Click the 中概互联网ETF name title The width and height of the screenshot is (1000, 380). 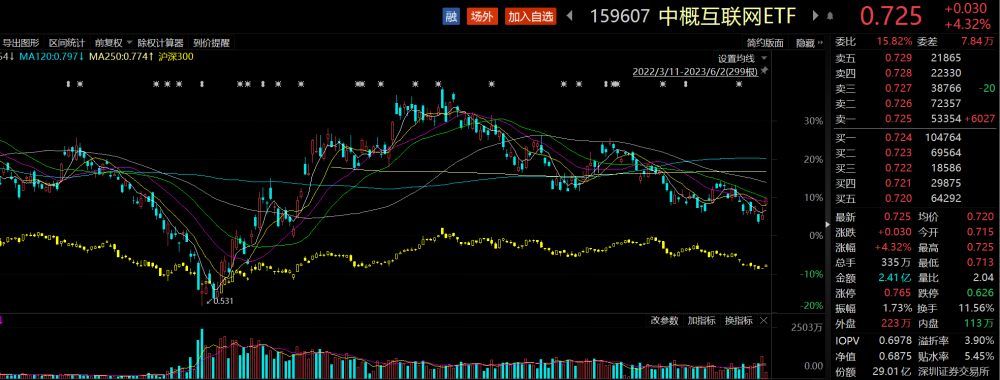point(727,17)
